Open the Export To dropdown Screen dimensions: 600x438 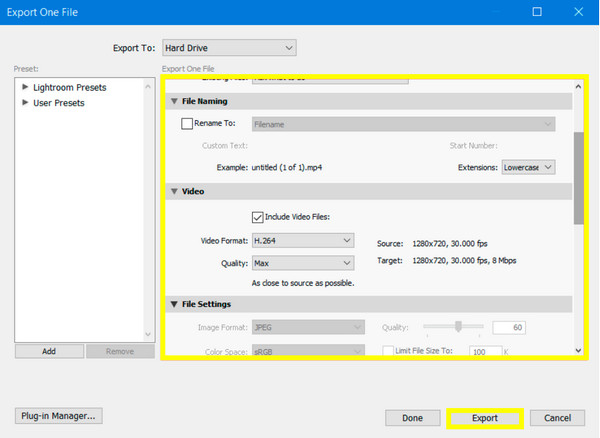(229, 48)
